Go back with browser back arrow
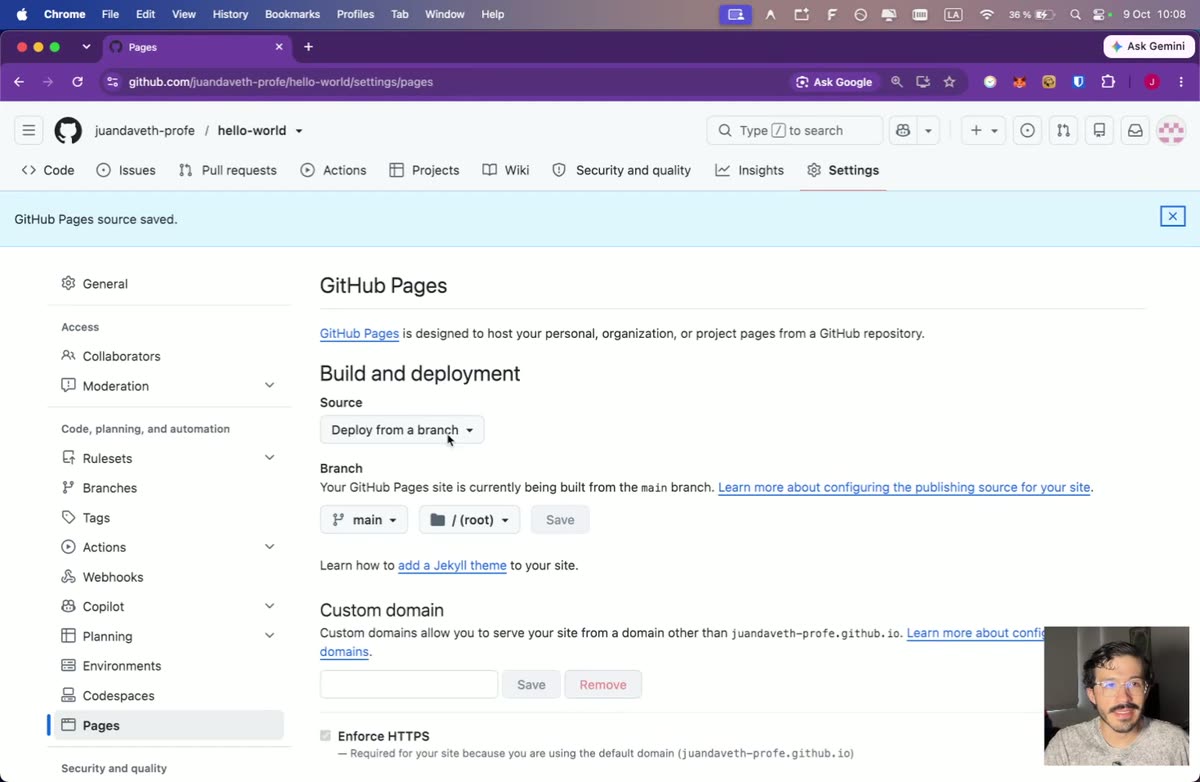The height and width of the screenshot is (782, 1200). tap(19, 82)
